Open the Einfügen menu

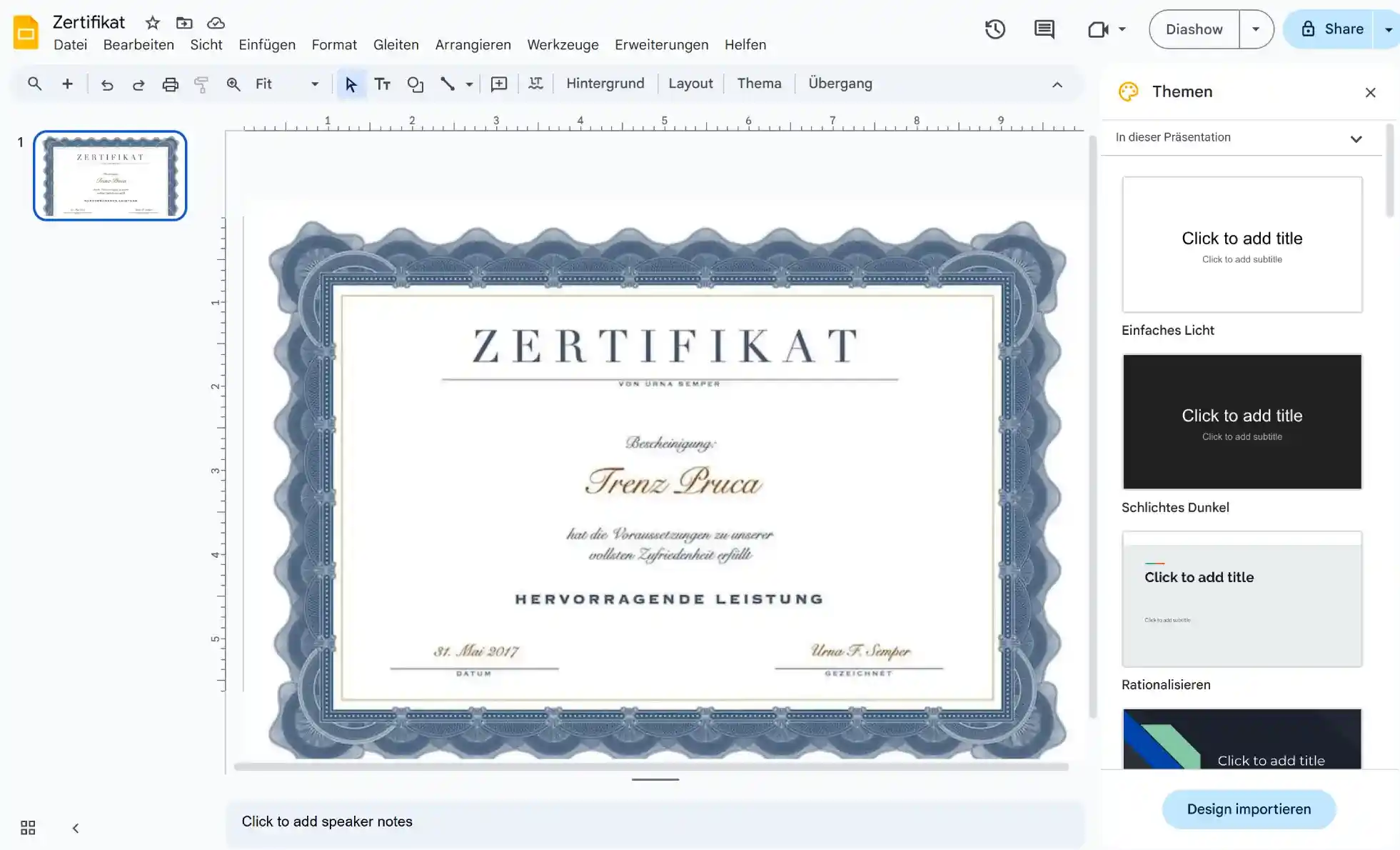click(266, 45)
